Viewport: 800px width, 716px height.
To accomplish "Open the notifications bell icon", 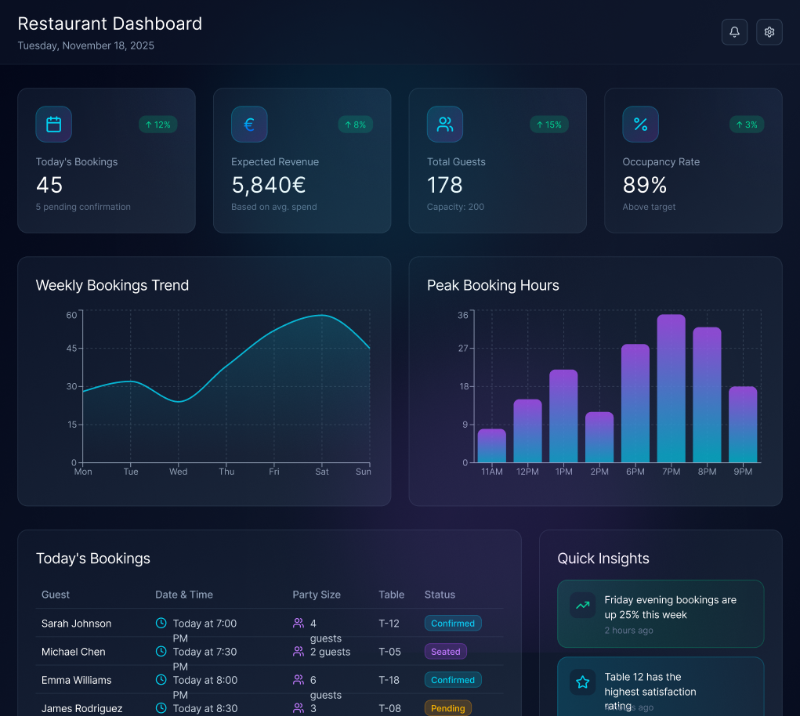I will pyautogui.click(x=734, y=32).
